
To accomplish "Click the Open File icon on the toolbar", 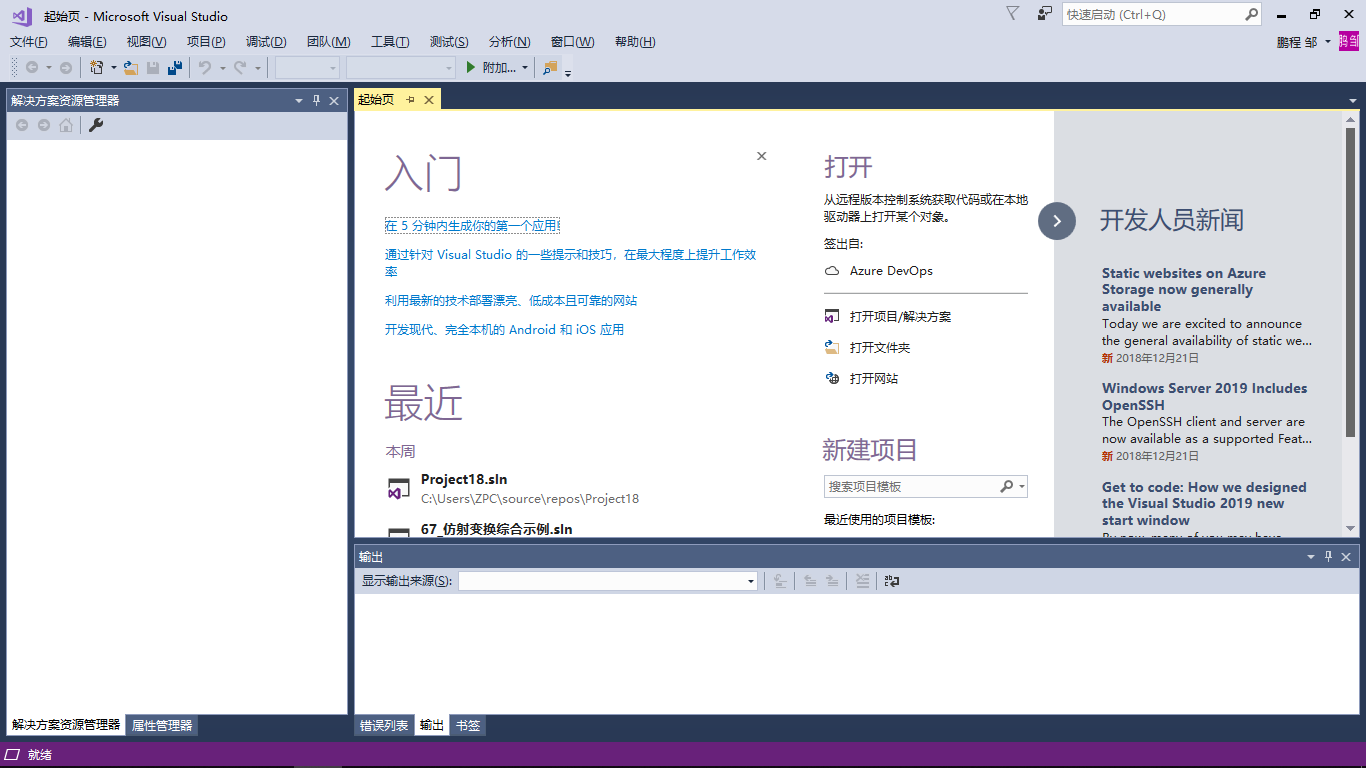I will point(131,67).
